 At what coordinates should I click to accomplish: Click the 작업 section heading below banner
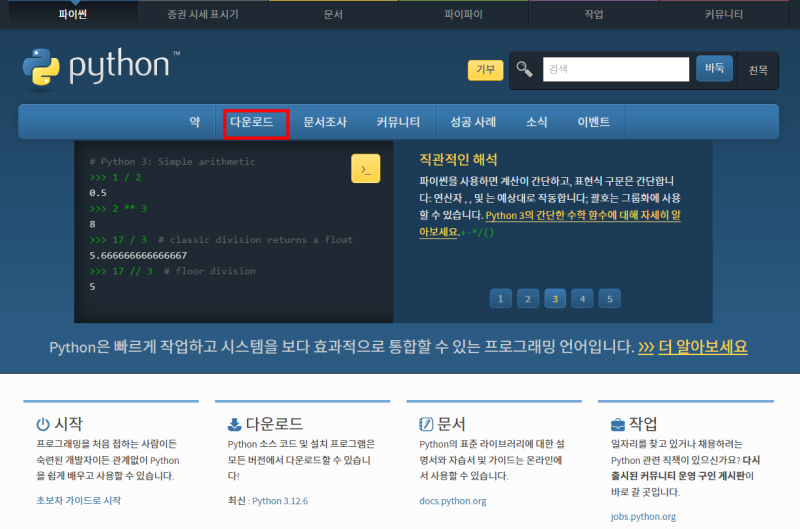pos(643,424)
